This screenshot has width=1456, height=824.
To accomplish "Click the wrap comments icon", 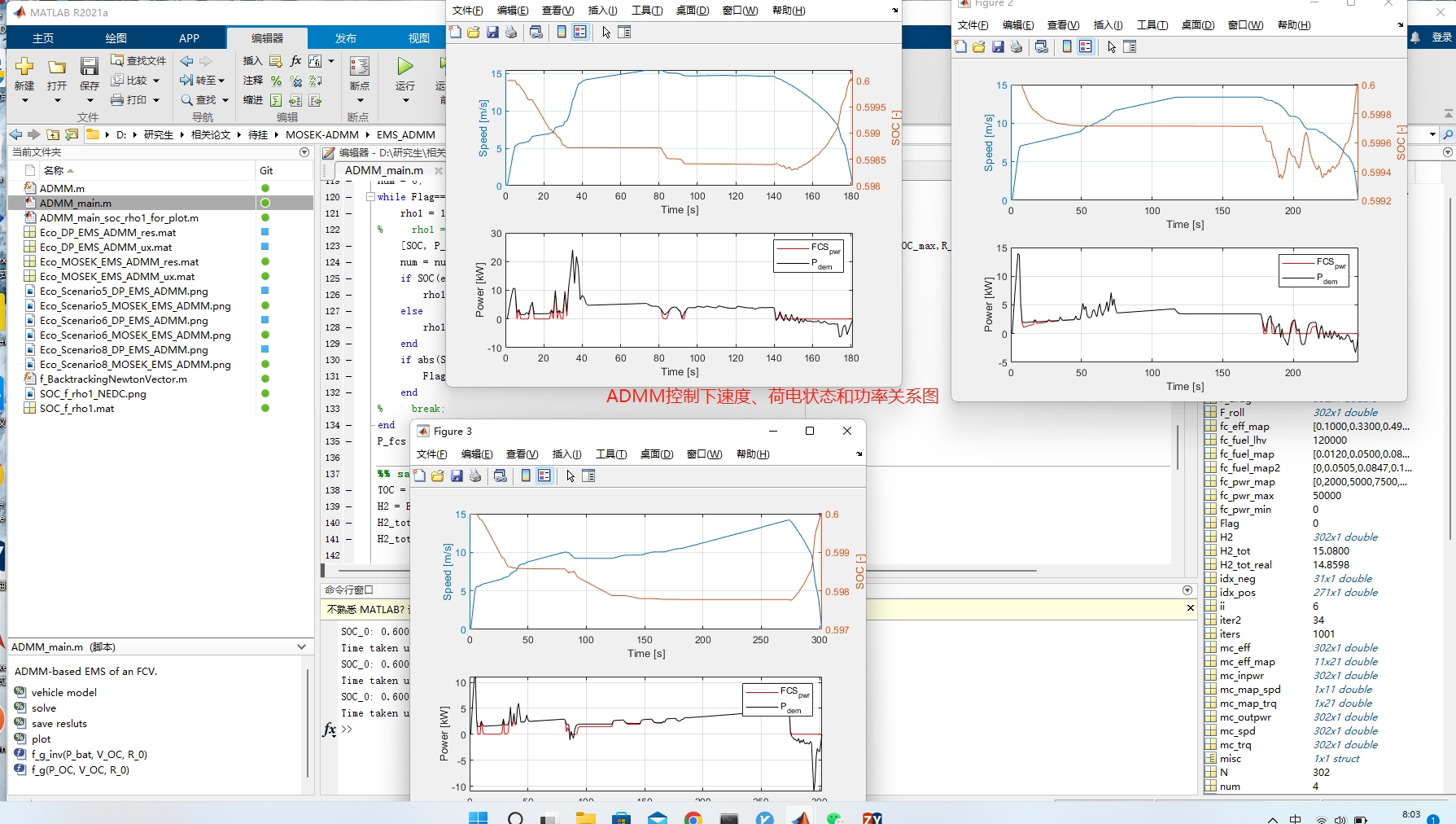I will (315, 81).
